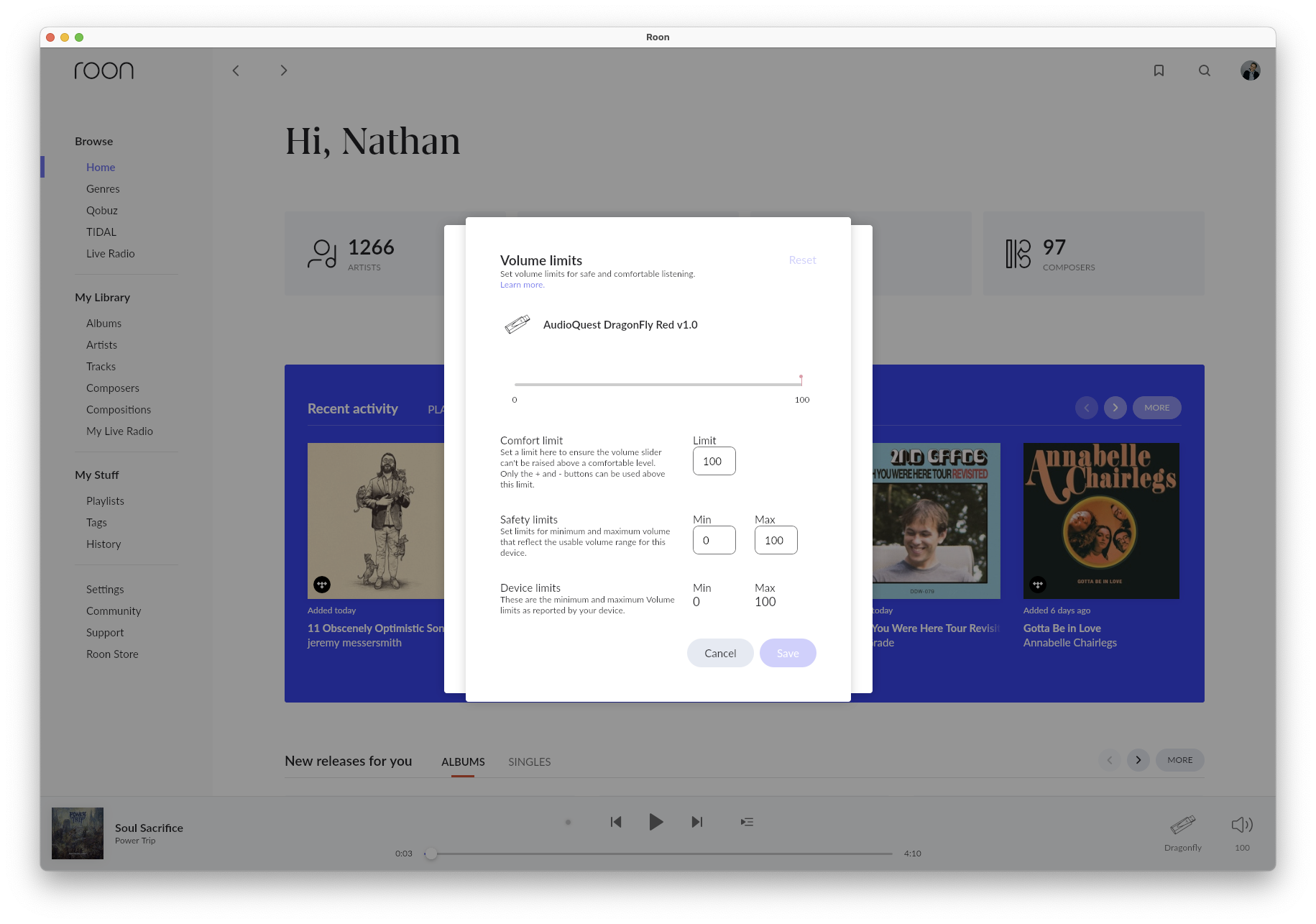This screenshot has width=1316, height=924.
Task: Click the dot indicator left of previous button
Action: [568, 822]
